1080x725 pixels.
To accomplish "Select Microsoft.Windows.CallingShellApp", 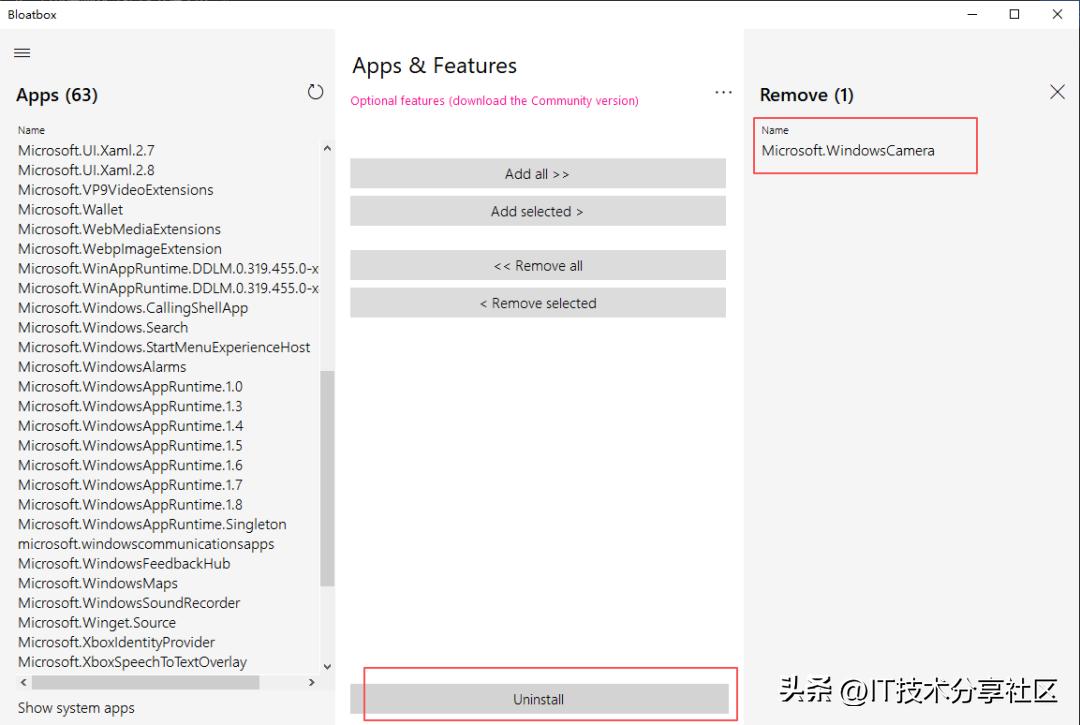I will pos(133,308).
